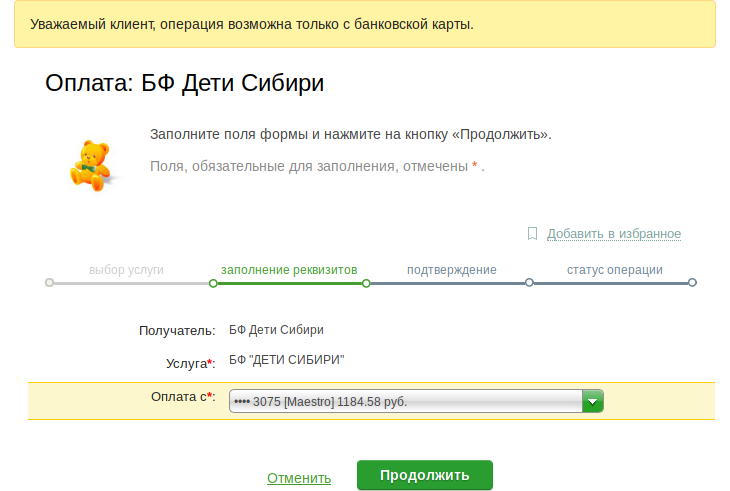
Task: Click the Отменить link
Action: [299, 478]
